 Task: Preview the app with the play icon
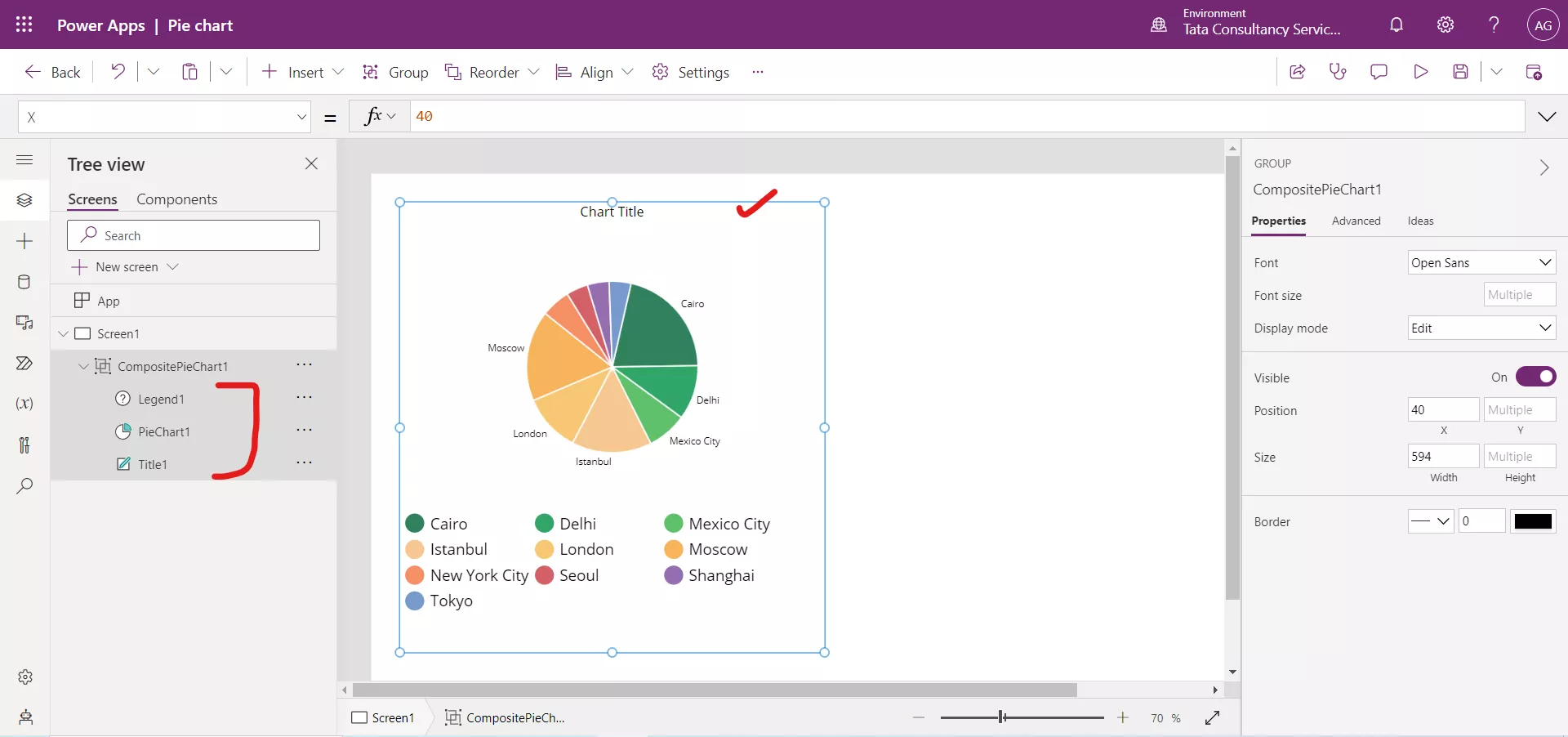point(1420,71)
